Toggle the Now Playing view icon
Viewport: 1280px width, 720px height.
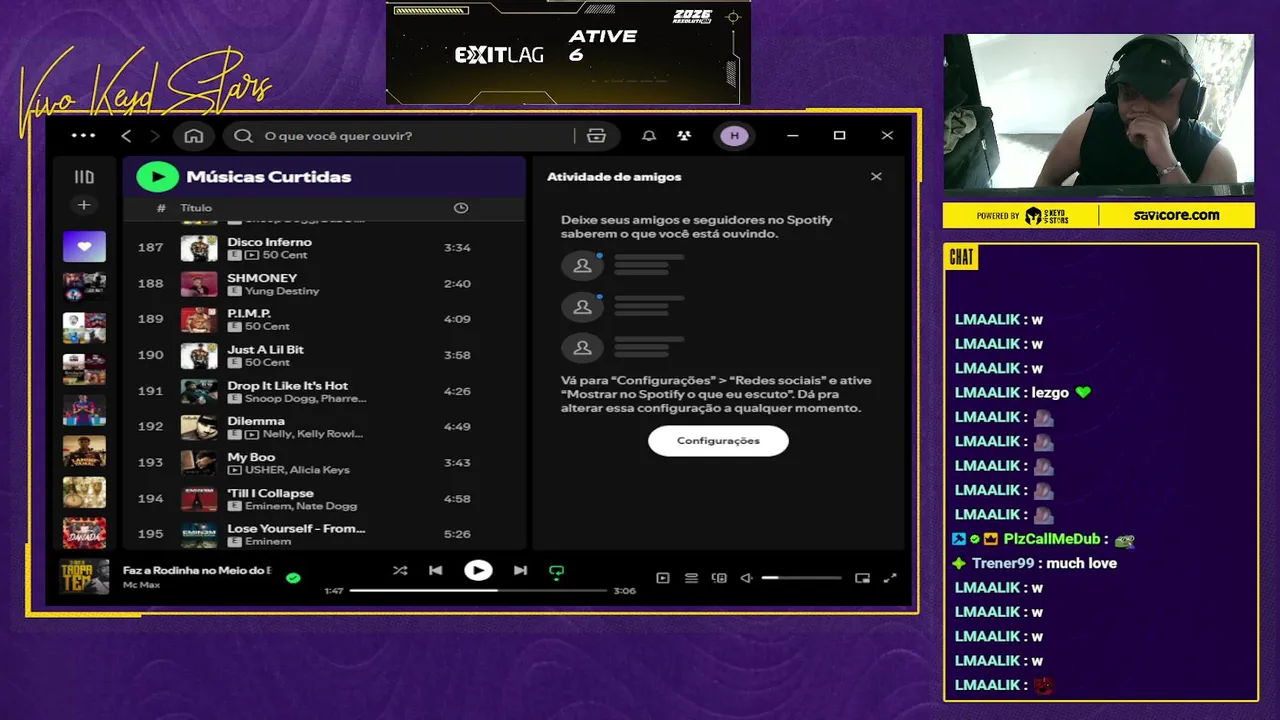tap(662, 578)
